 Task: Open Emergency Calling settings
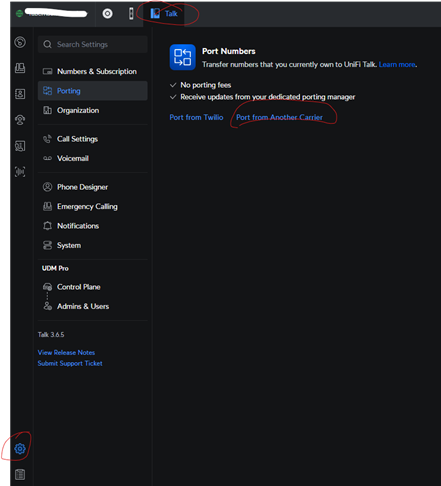tap(93, 206)
